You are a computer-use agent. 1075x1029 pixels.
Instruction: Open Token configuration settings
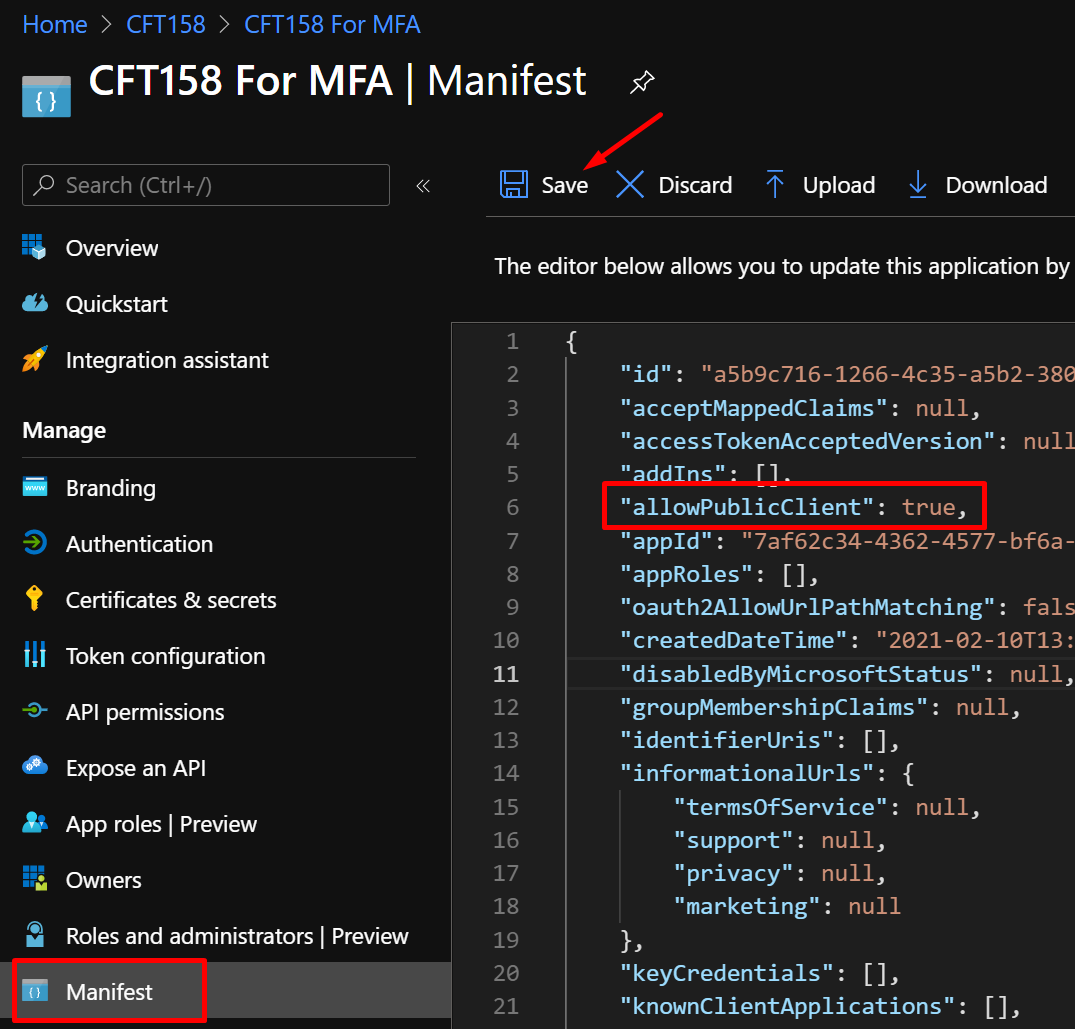(165, 656)
